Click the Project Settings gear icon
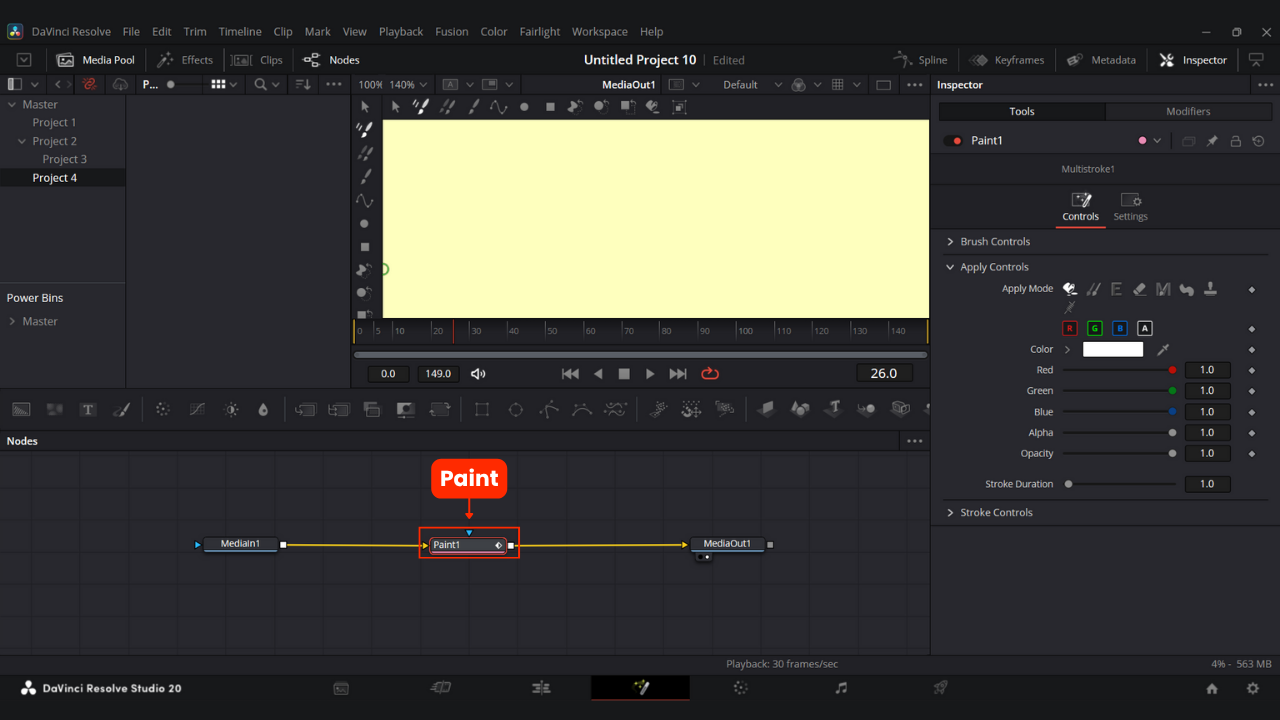This screenshot has width=1280, height=720. tap(1252, 688)
